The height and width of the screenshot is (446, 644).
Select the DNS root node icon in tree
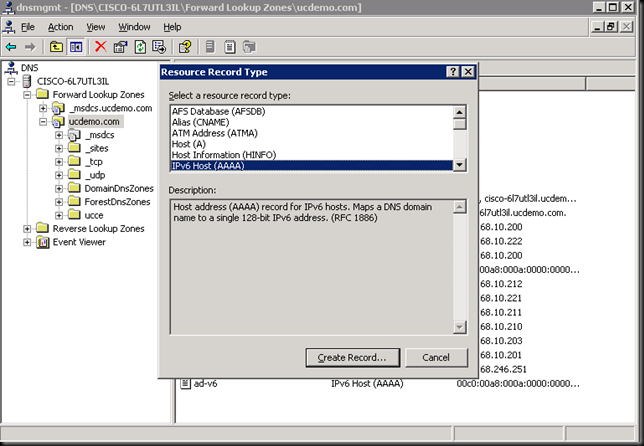pyautogui.click(x=11, y=68)
